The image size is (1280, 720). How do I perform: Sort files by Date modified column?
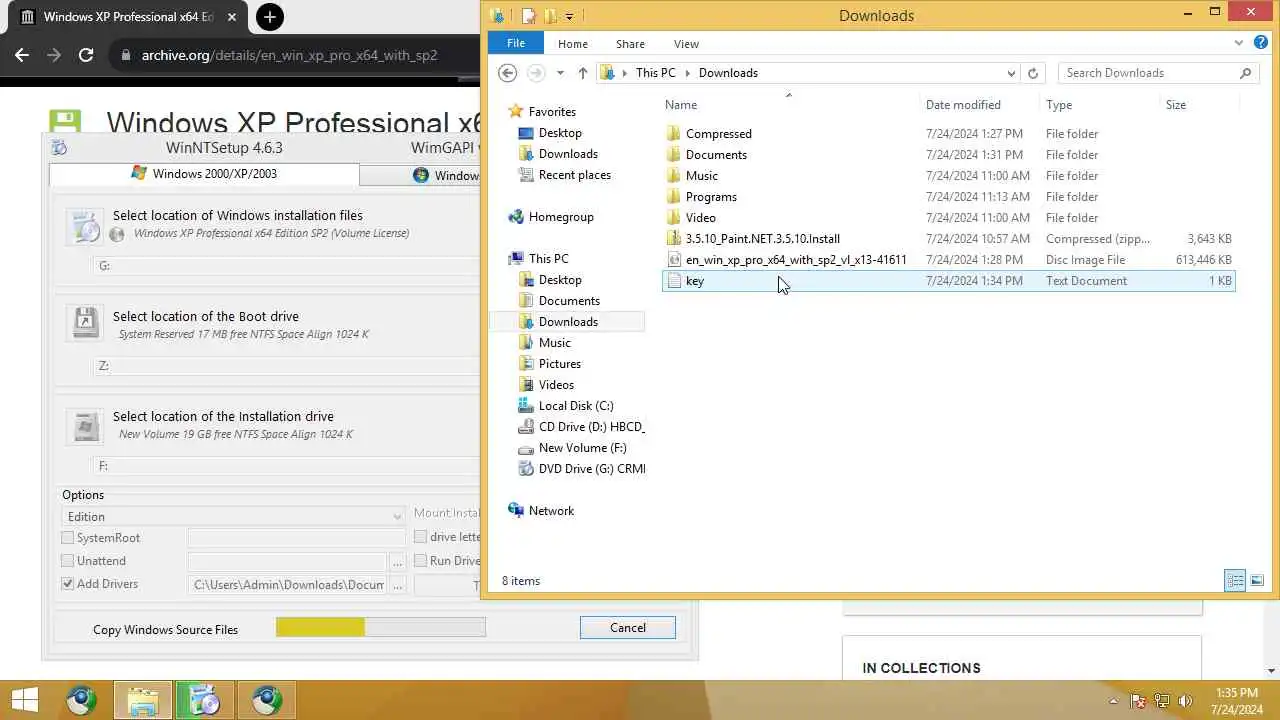click(963, 105)
